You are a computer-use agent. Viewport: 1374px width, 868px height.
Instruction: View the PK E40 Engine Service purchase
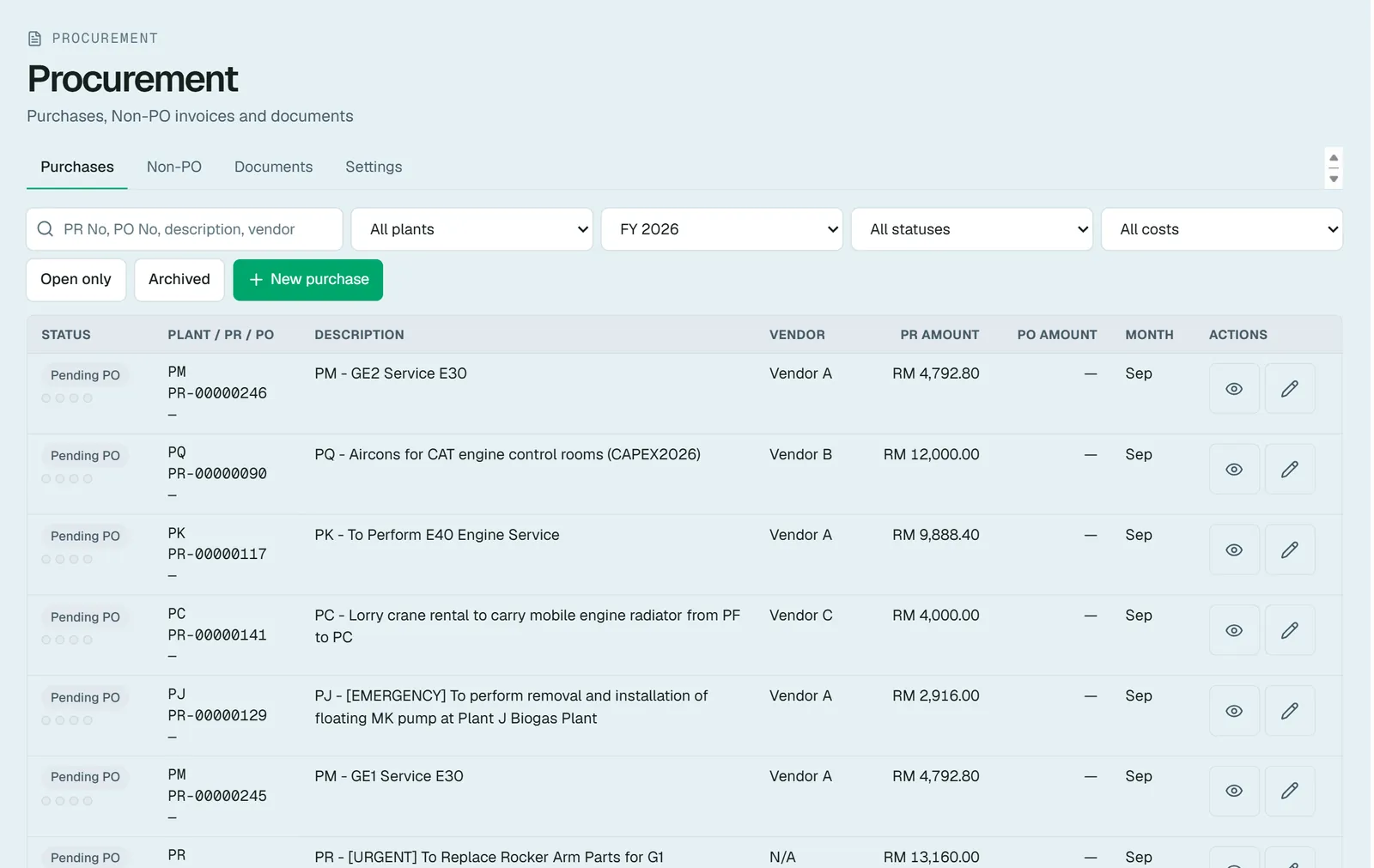click(x=1234, y=550)
